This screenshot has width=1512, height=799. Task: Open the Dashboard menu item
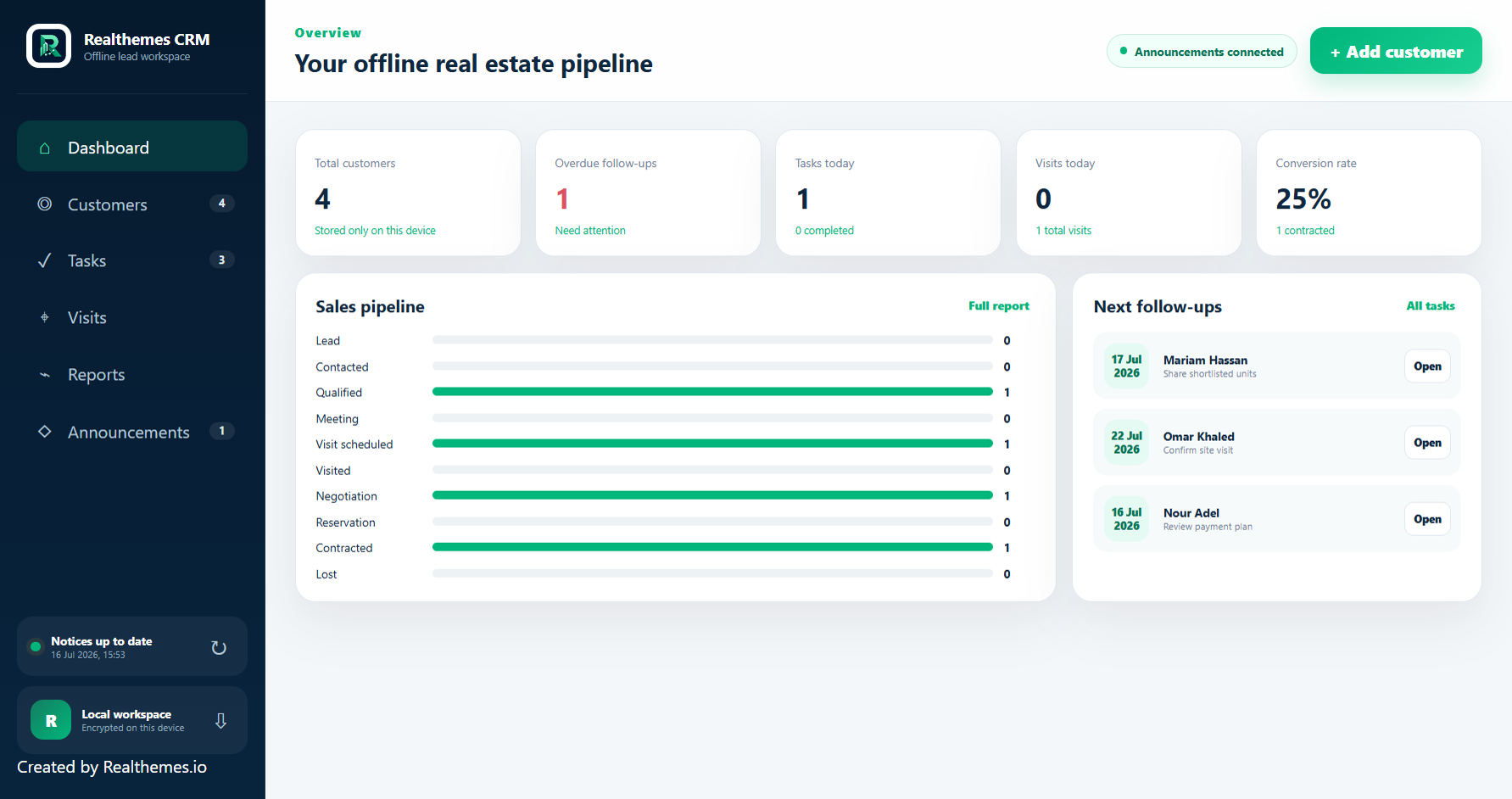[132, 146]
